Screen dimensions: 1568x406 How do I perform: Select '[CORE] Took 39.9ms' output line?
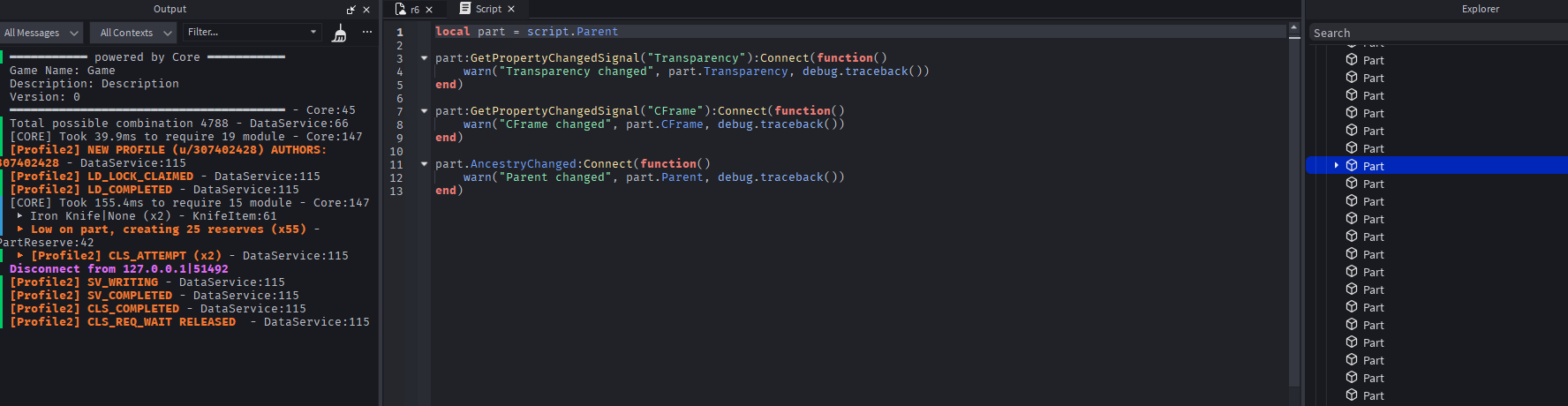(x=186, y=137)
